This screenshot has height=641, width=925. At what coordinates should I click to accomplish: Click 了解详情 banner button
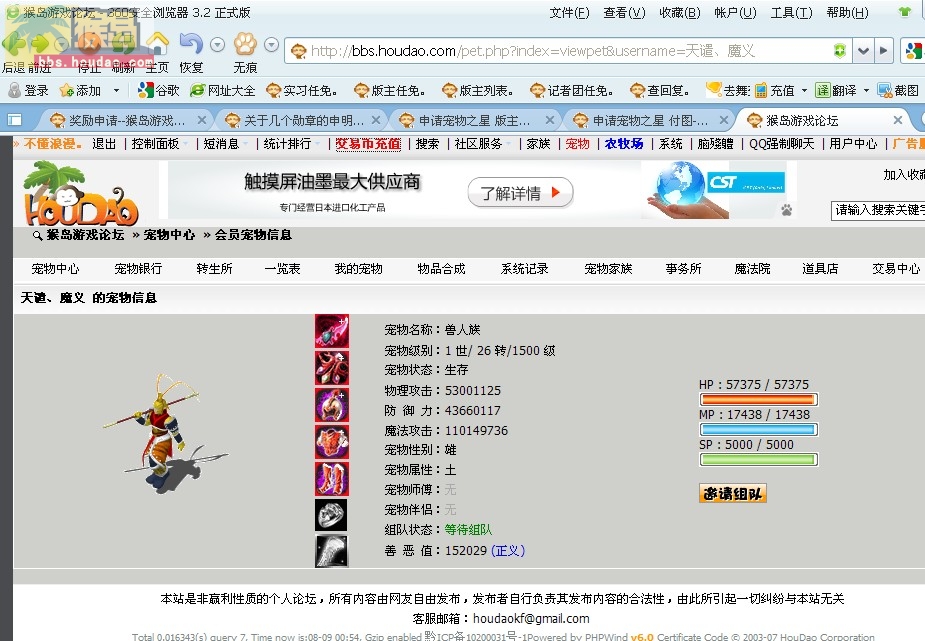coord(520,193)
